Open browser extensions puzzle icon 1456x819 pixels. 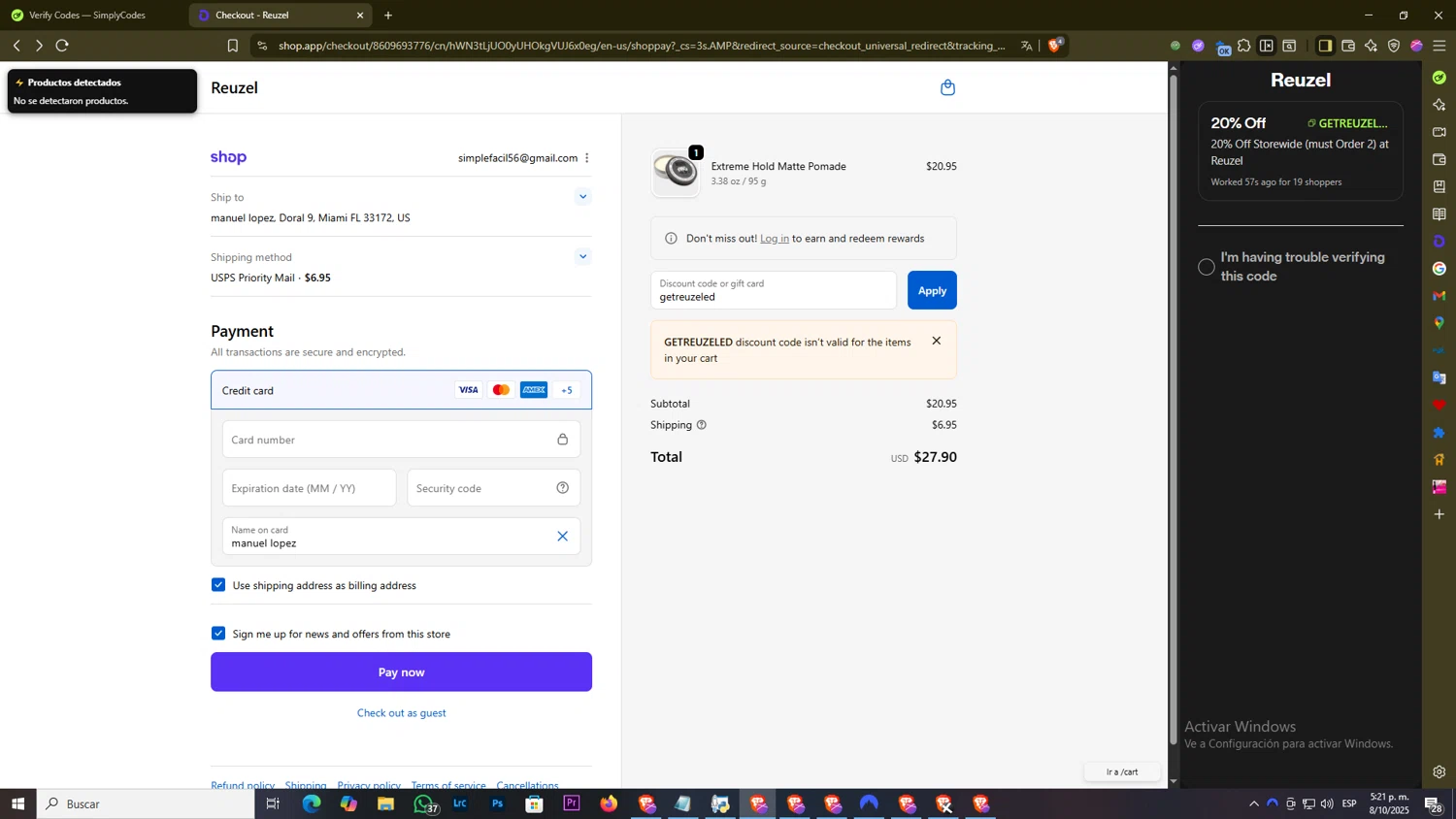1244,46
